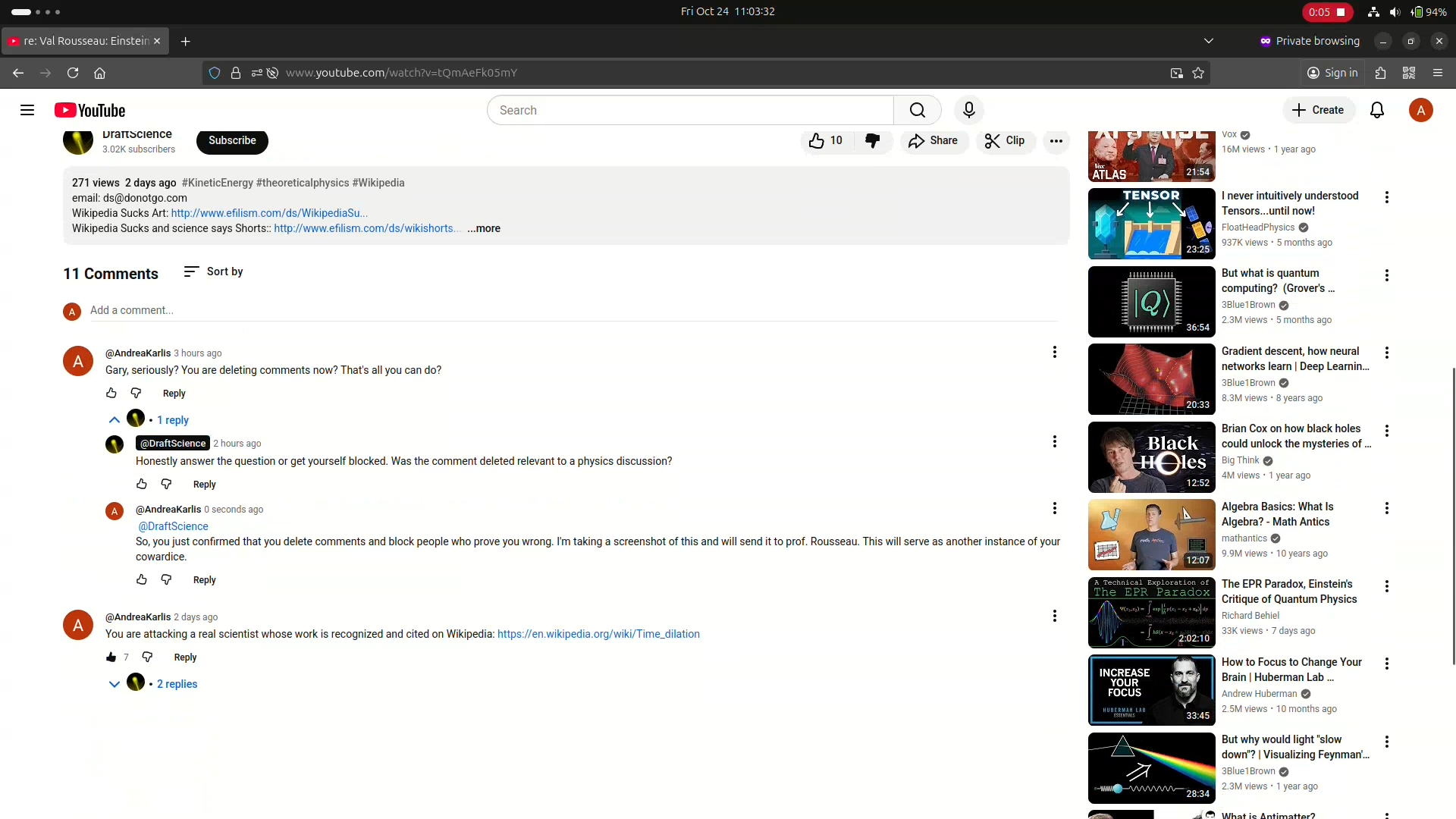Open options menu for DraftScience's reply

click(1054, 441)
